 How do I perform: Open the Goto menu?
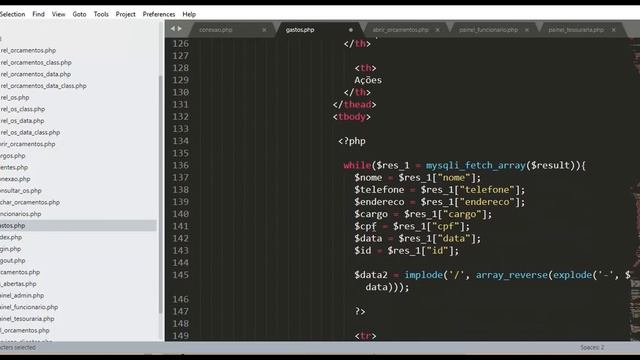tap(79, 14)
